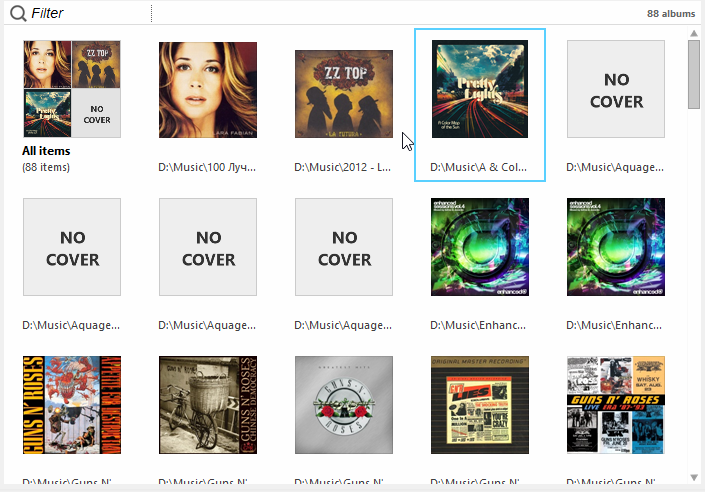Focus the Filter text field

coord(89,13)
